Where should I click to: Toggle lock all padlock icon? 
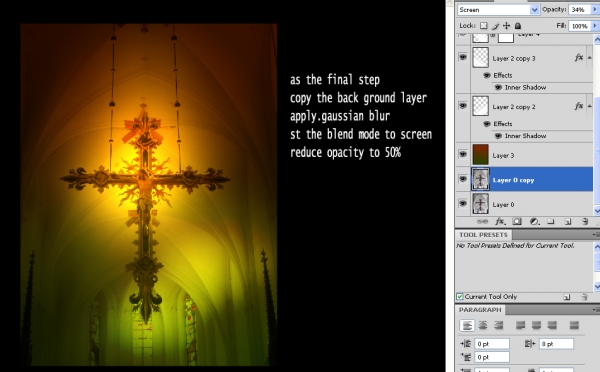[x=518, y=26]
